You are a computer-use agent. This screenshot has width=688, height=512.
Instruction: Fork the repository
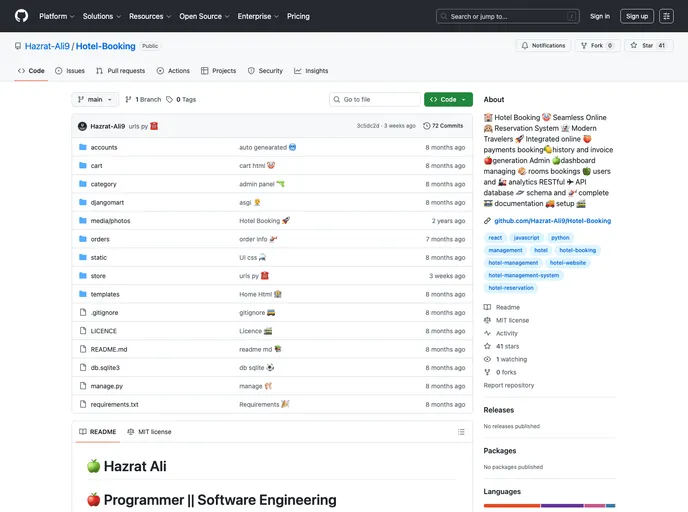(x=598, y=45)
